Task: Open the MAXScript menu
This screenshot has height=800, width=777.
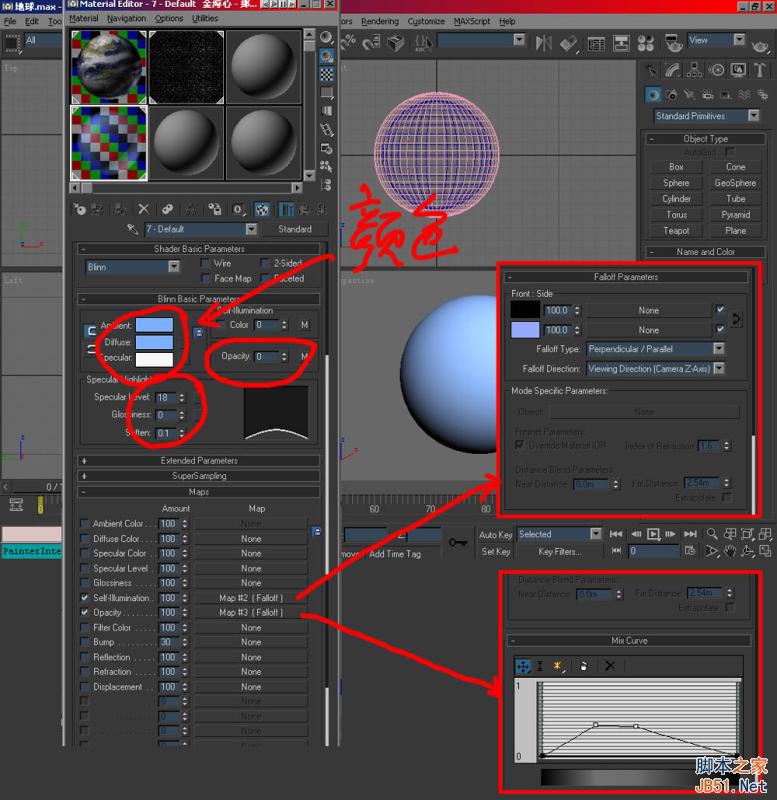Action: [x=471, y=21]
